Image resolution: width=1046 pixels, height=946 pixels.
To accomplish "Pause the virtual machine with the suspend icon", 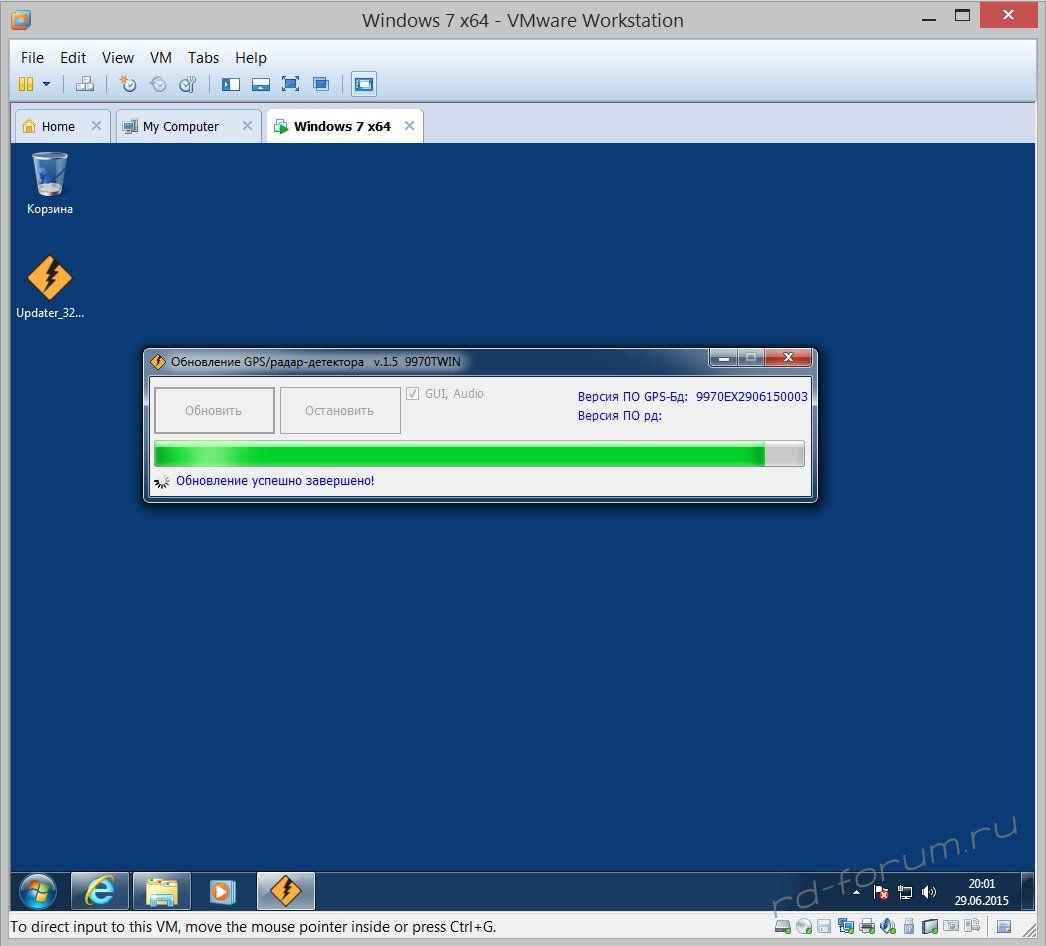I will (25, 84).
